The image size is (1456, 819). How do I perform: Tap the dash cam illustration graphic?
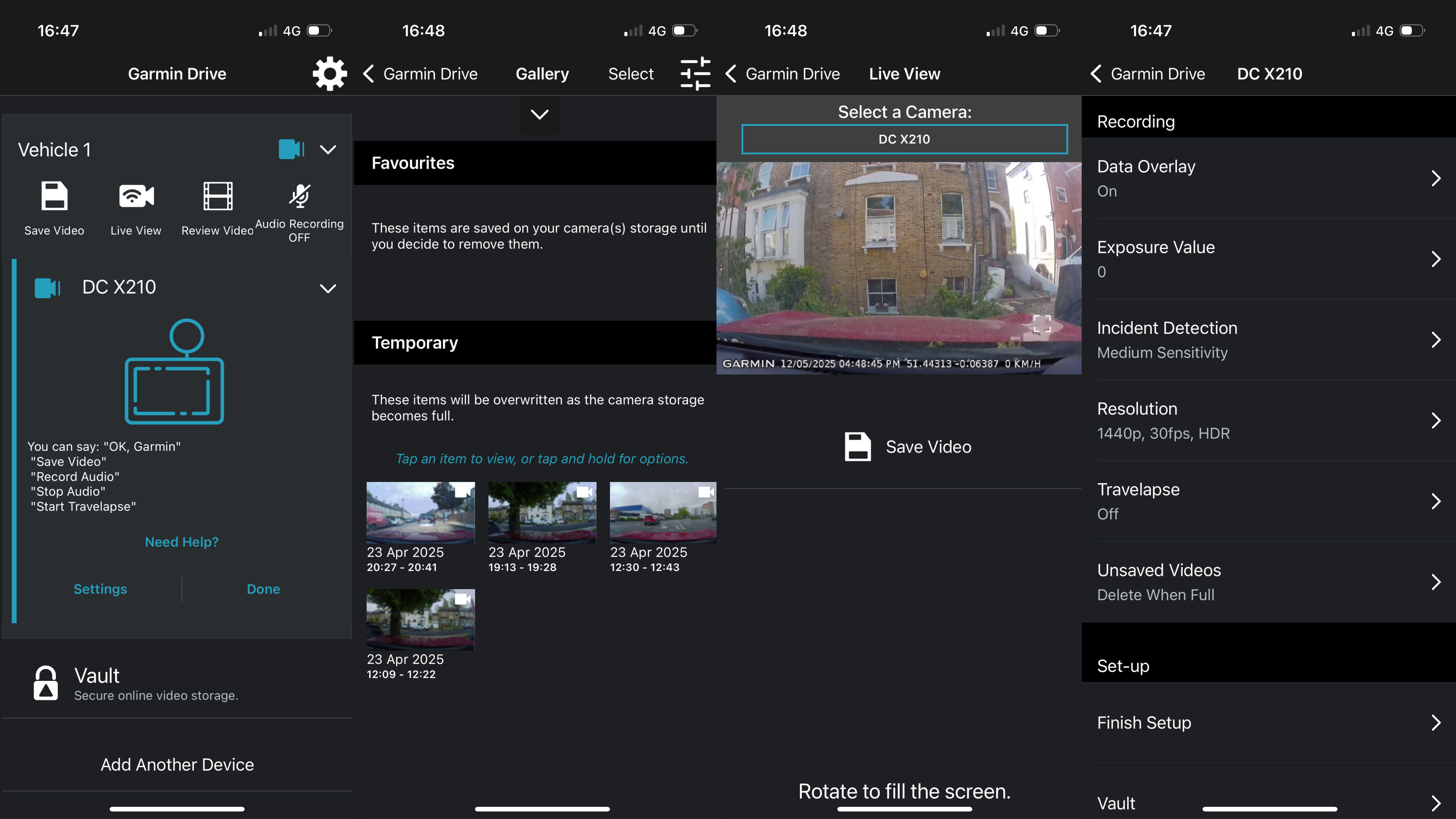click(x=174, y=371)
